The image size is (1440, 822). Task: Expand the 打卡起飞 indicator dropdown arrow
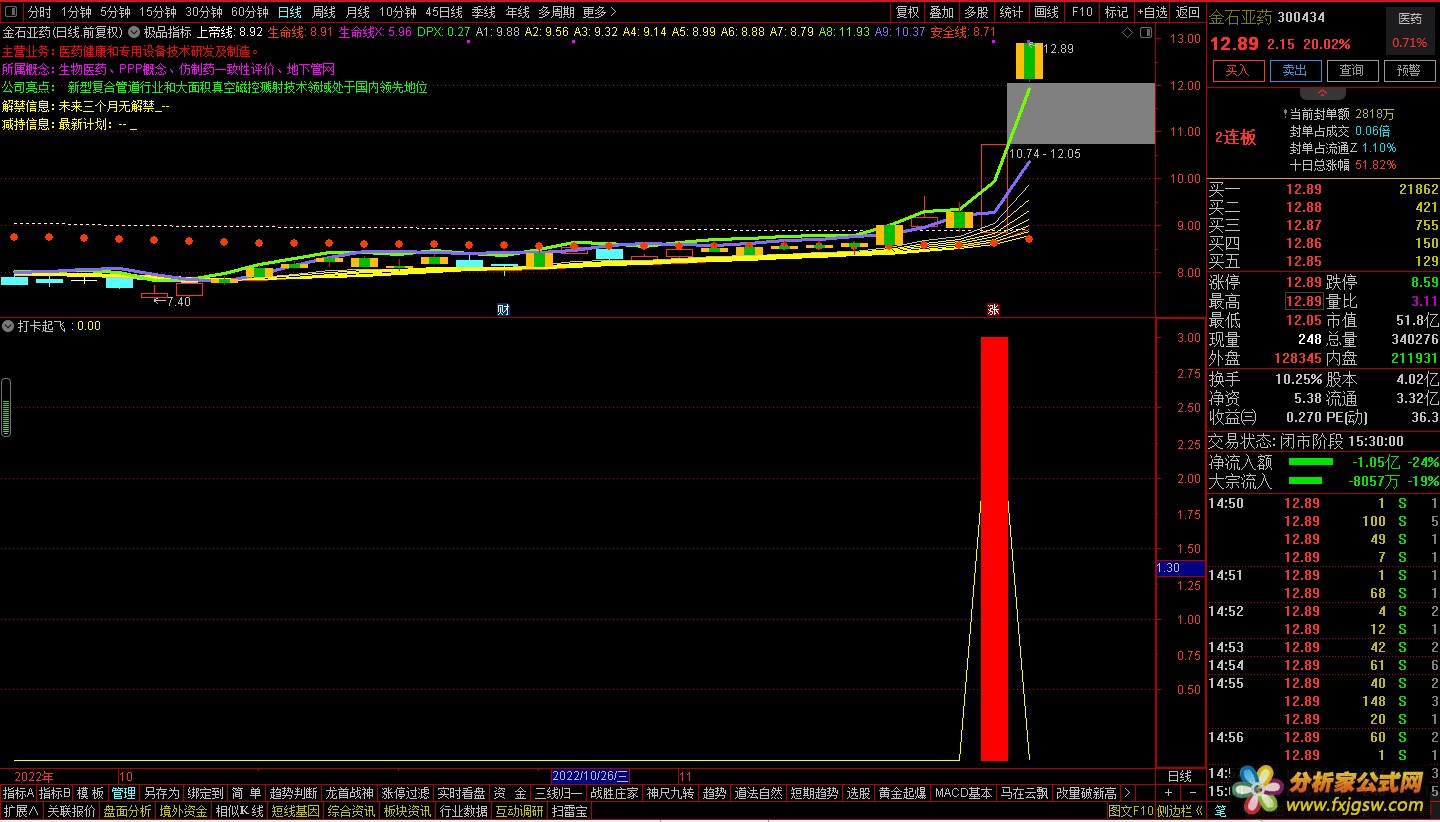coord(8,326)
